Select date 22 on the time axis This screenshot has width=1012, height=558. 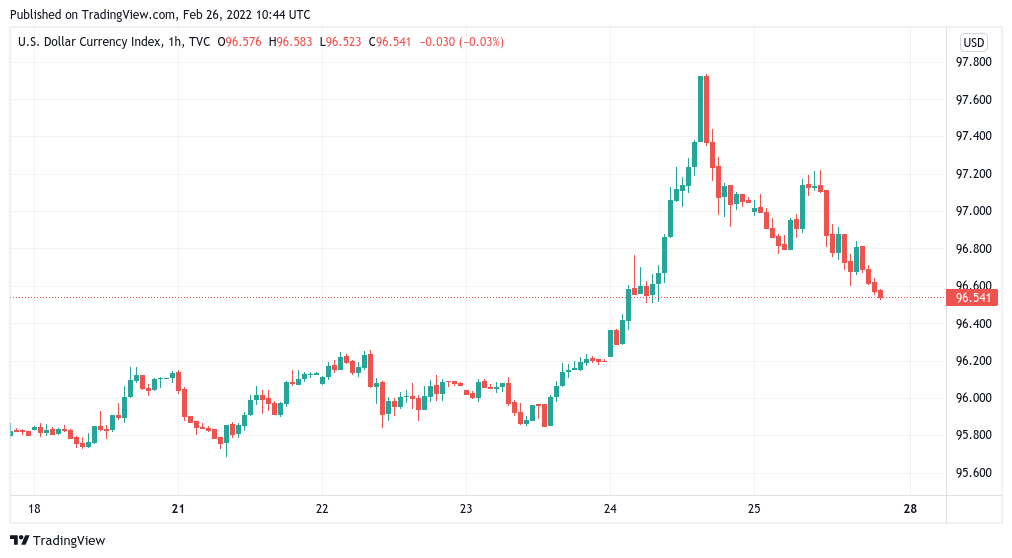322,509
